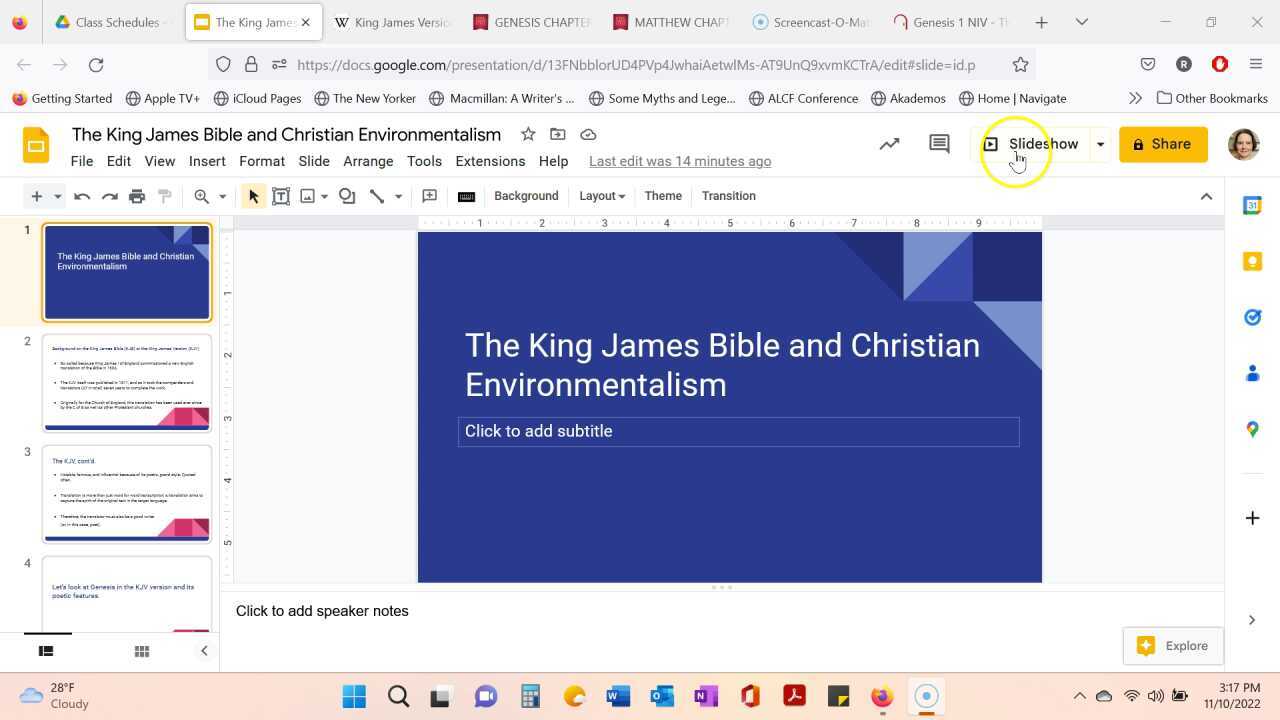Select the Text box tool
This screenshot has height=720, width=1280.
tap(281, 196)
